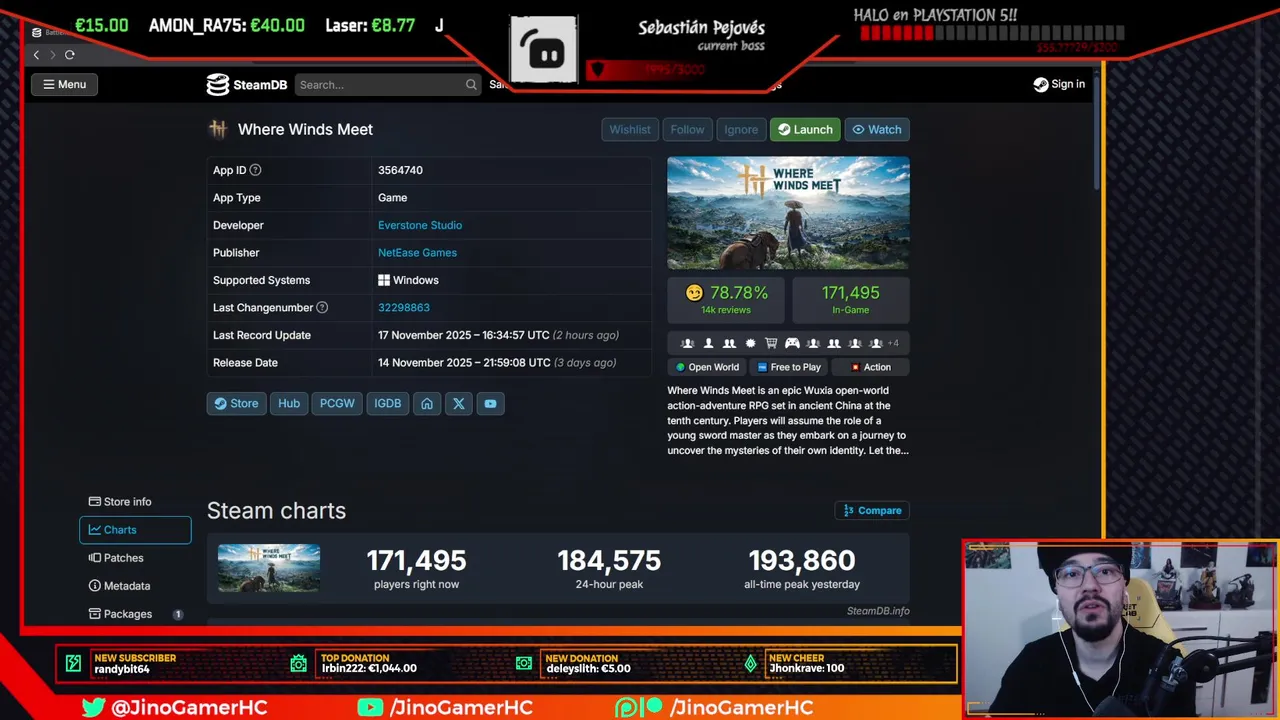Open changenumber 32298863 link
Screen dimensions: 1280x720
404,308
